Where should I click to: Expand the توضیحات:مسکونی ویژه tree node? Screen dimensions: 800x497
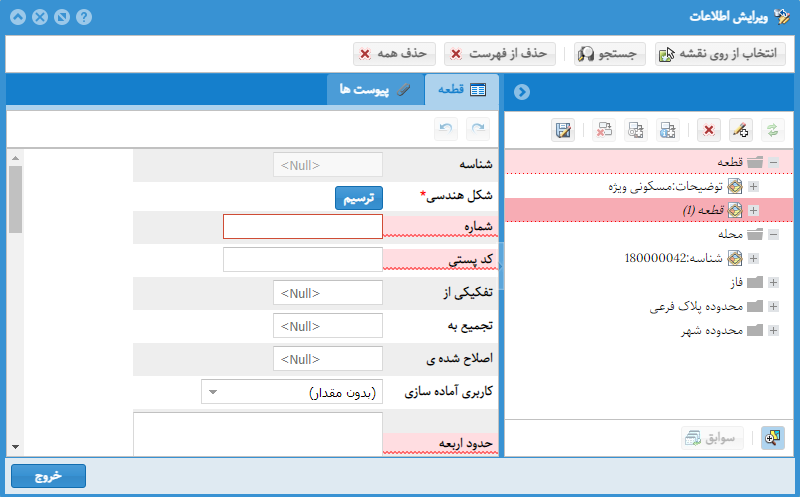(x=753, y=186)
